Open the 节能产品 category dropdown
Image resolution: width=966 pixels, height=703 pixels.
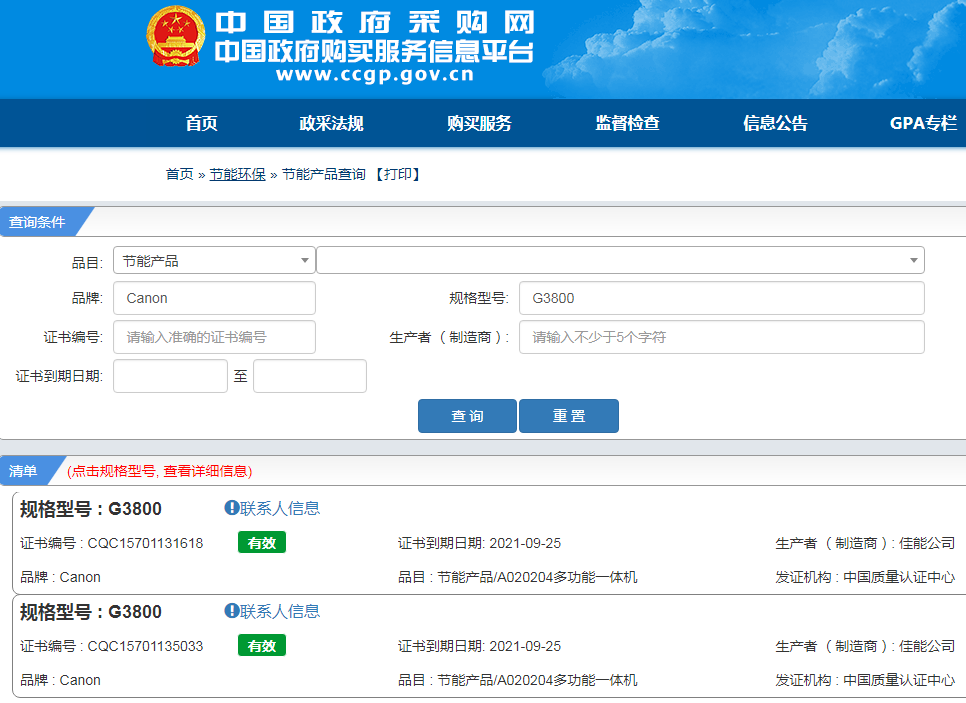tap(214, 261)
